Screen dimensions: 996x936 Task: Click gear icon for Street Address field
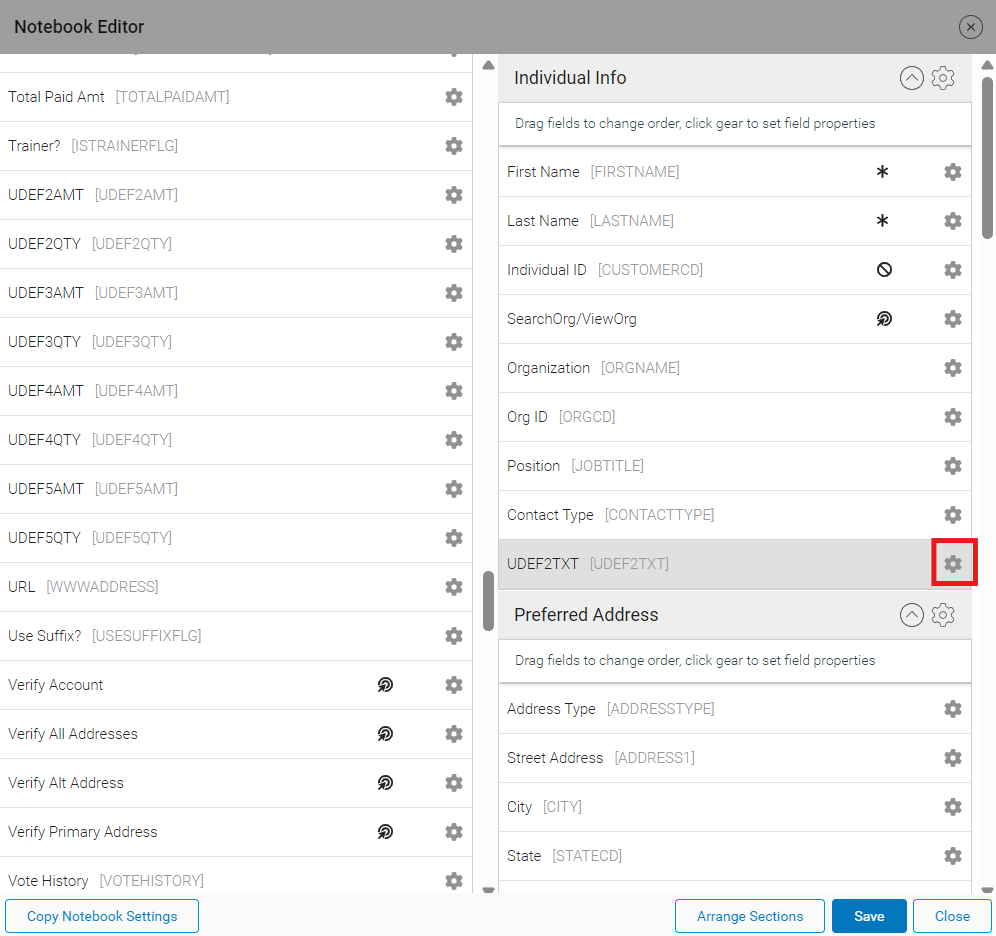coord(953,758)
